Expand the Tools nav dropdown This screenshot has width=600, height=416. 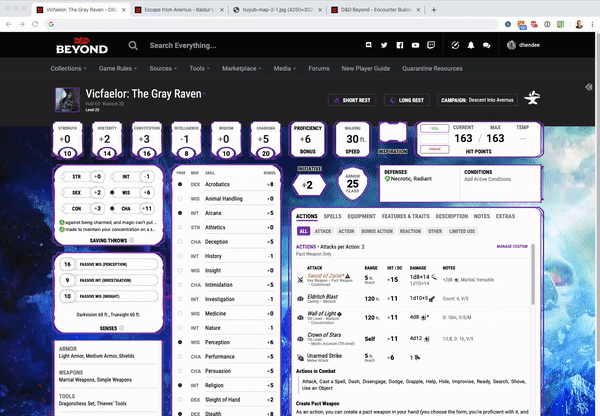(x=199, y=69)
